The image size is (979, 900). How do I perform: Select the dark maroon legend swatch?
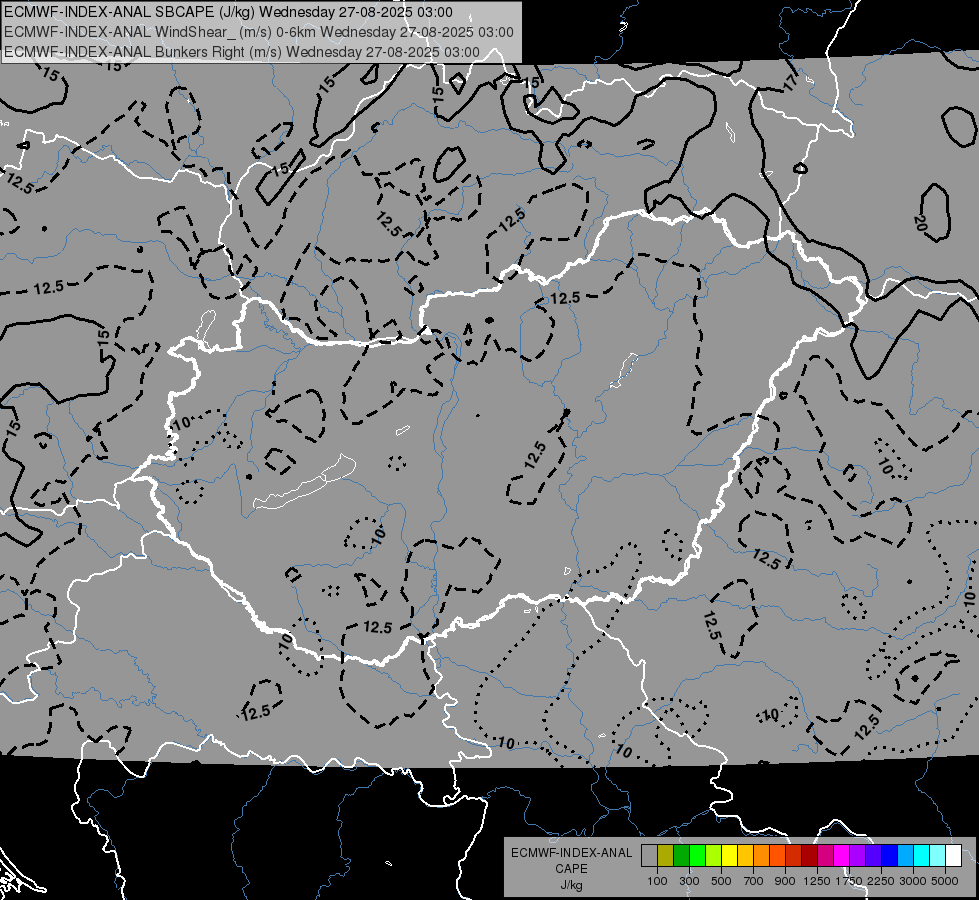pyautogui.click(x=809, y=856)
